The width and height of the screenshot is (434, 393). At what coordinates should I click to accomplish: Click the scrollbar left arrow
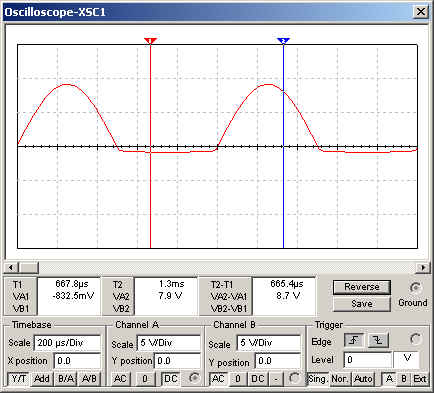point(11,267)
